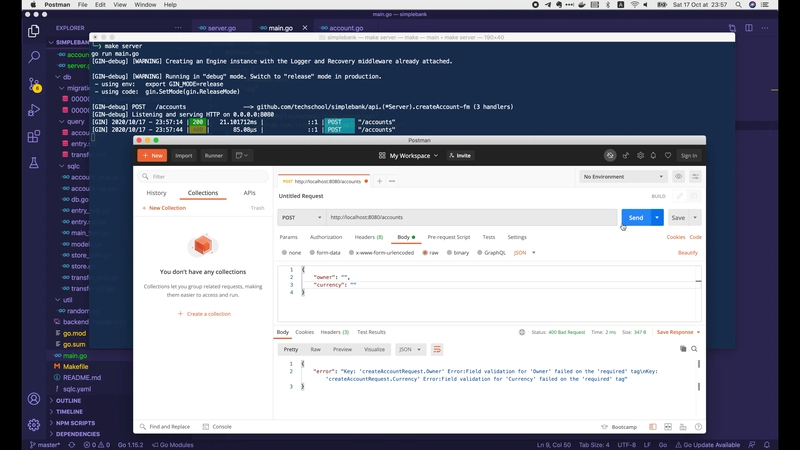800x450 pixels.
Task: Open the VS Code Extensions icon
Action: pyautogui.click(x=34, y=136)
